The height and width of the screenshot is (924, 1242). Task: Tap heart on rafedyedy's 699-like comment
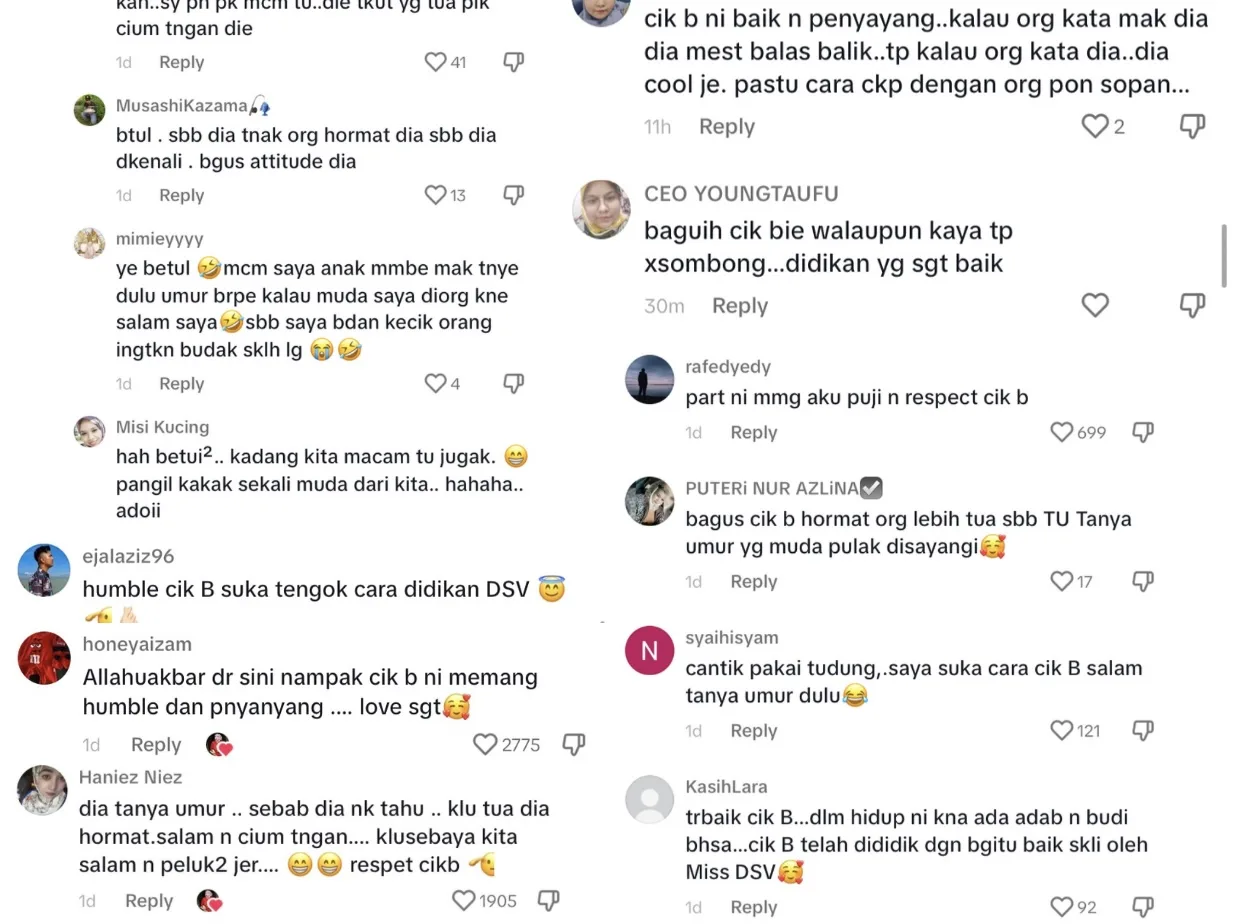(1062, 432)
